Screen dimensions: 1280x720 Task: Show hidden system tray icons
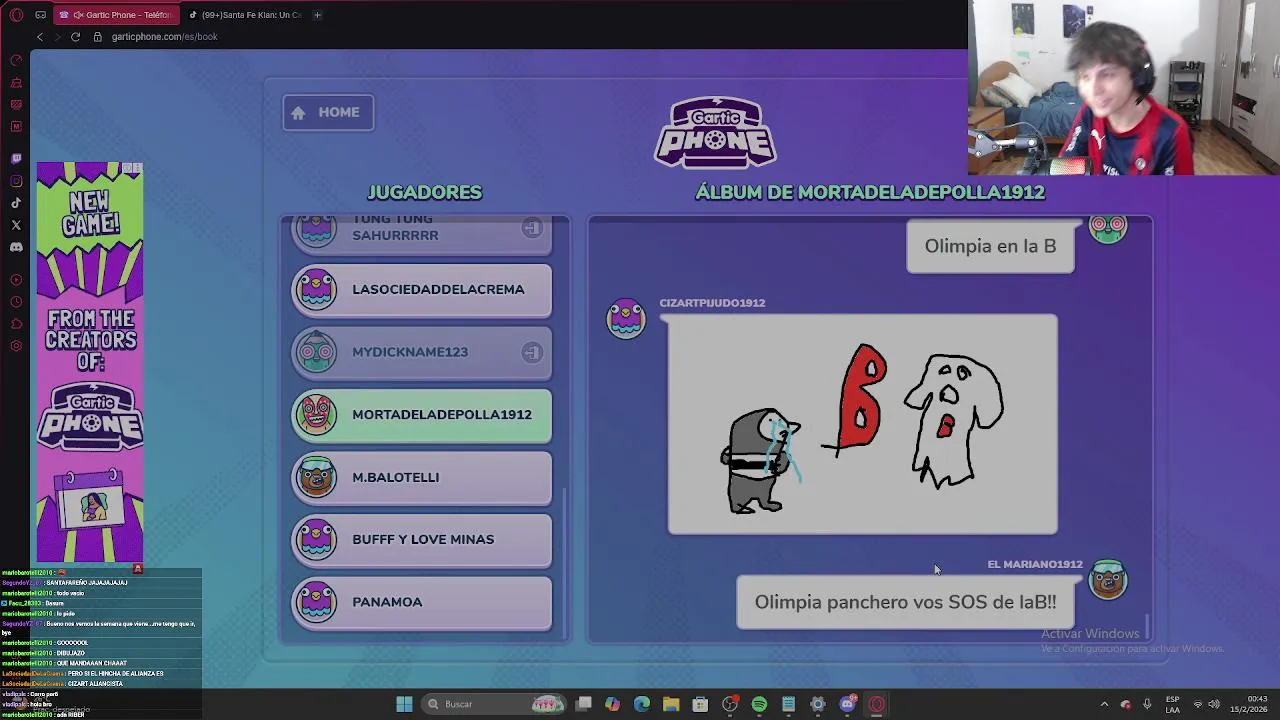coord(1104,704)
